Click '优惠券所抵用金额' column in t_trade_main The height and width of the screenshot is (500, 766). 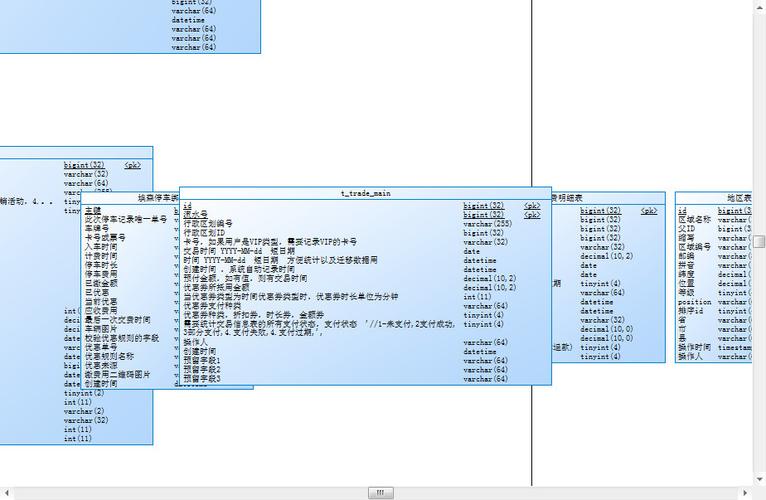tap(216, 288)
